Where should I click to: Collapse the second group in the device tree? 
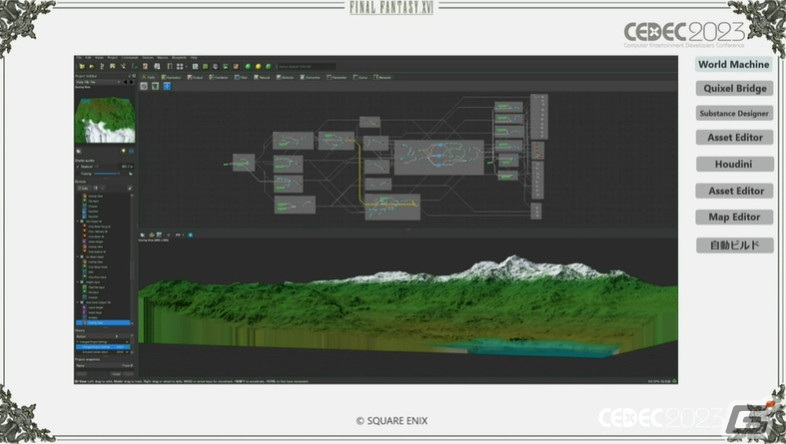coord(78,257)
